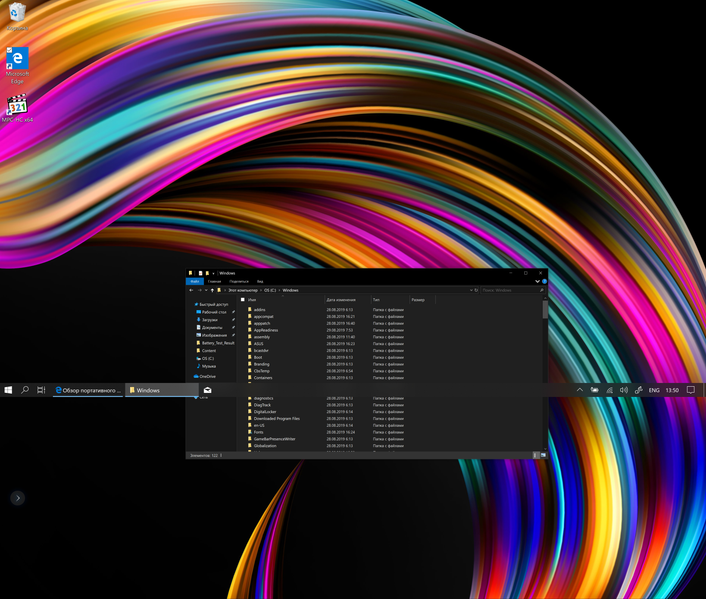The image size is (706, 599).
Task: Click the volume speaker tray icon
Action: point(624,390)
